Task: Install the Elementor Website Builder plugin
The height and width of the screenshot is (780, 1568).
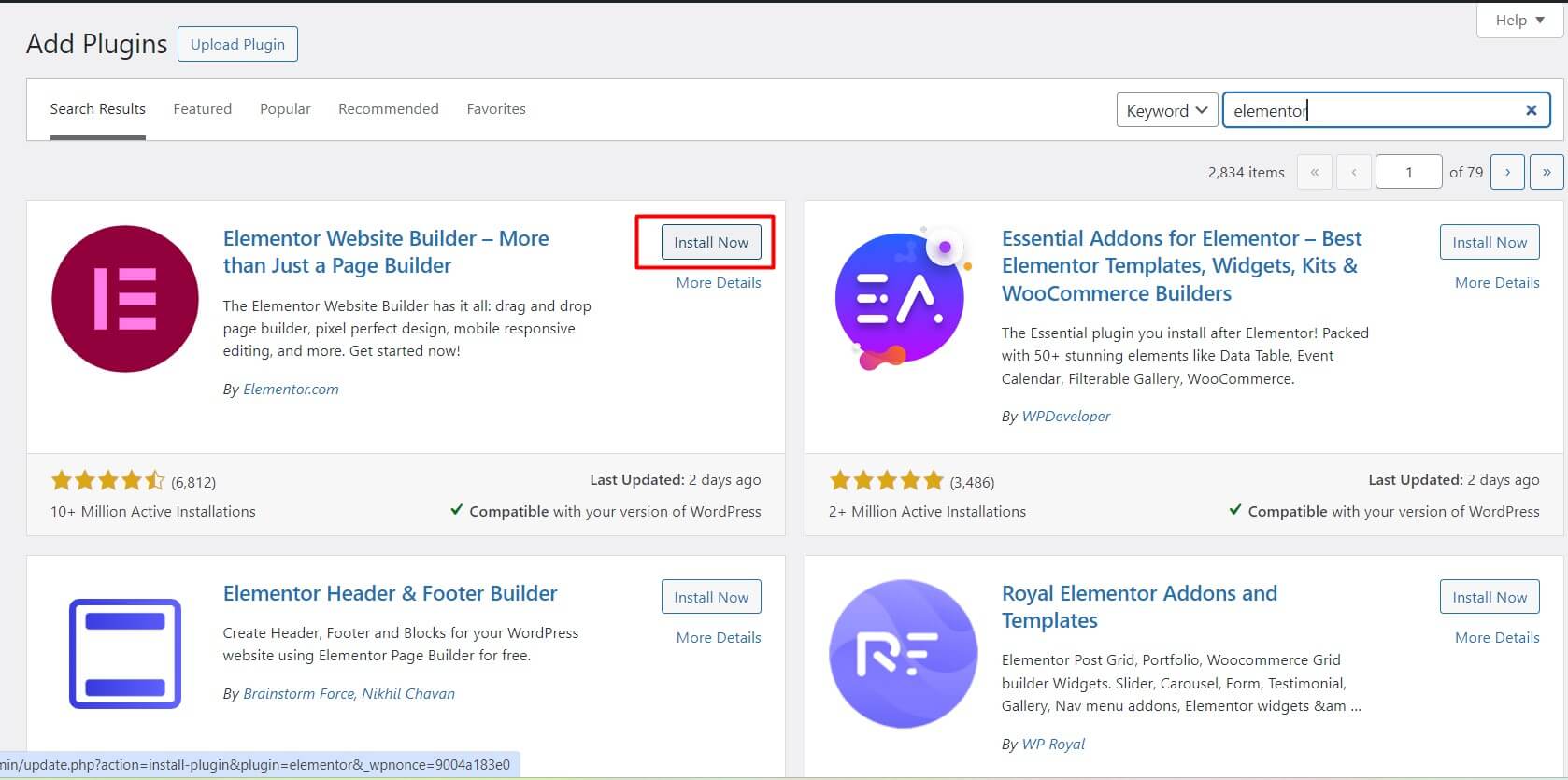Action: point(711,242)
